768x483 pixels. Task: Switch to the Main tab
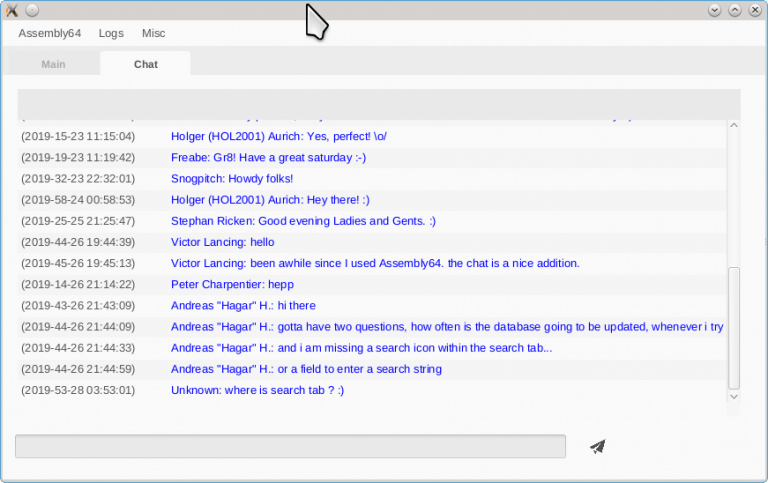(53, 64)
